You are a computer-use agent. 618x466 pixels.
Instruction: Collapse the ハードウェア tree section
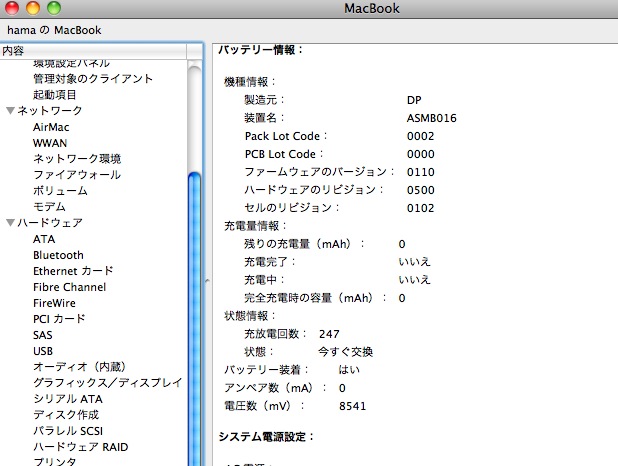coord(11,223)
